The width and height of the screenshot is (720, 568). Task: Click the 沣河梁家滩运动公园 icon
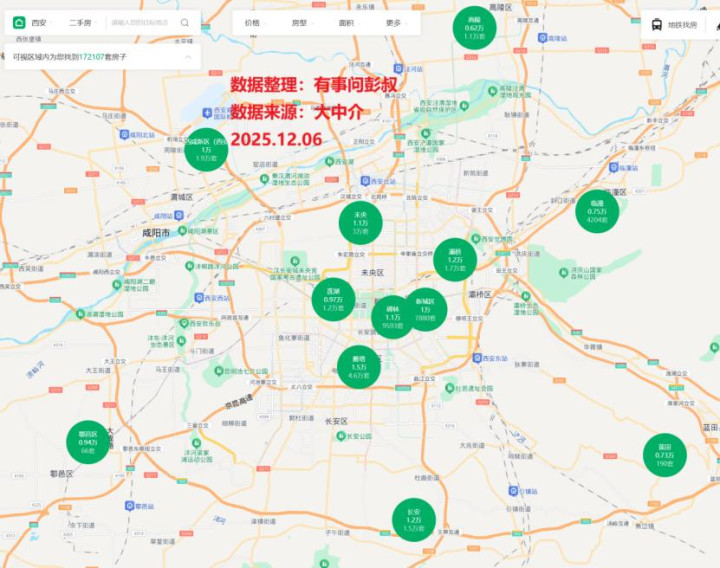(x=196, y=443)
